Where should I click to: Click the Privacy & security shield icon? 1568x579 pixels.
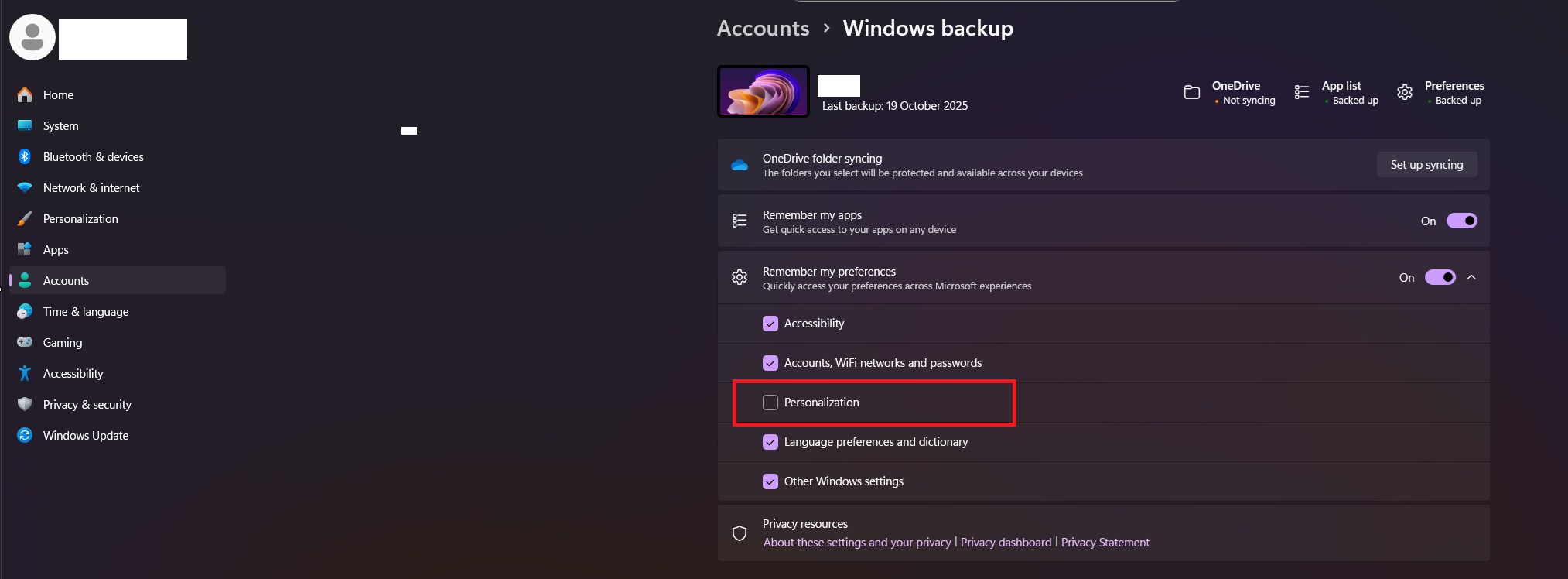pyautogui.click(x=25, y=404)
